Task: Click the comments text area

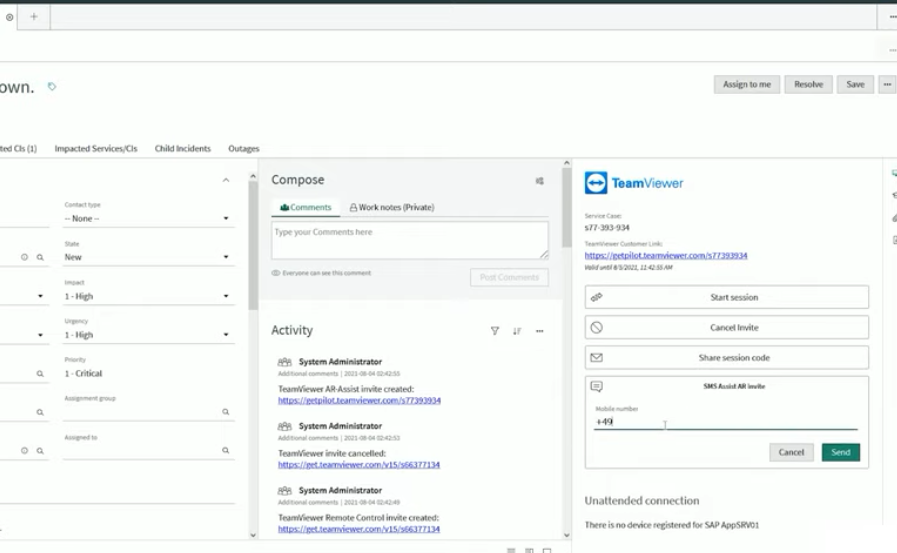Action: pyautogui.click(x=410, y=240)
